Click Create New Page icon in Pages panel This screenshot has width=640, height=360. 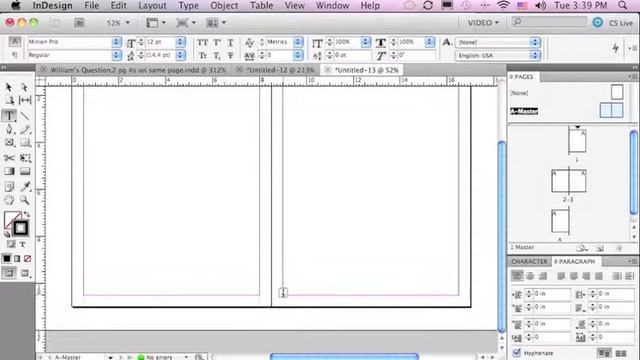(x=600, y=248)
